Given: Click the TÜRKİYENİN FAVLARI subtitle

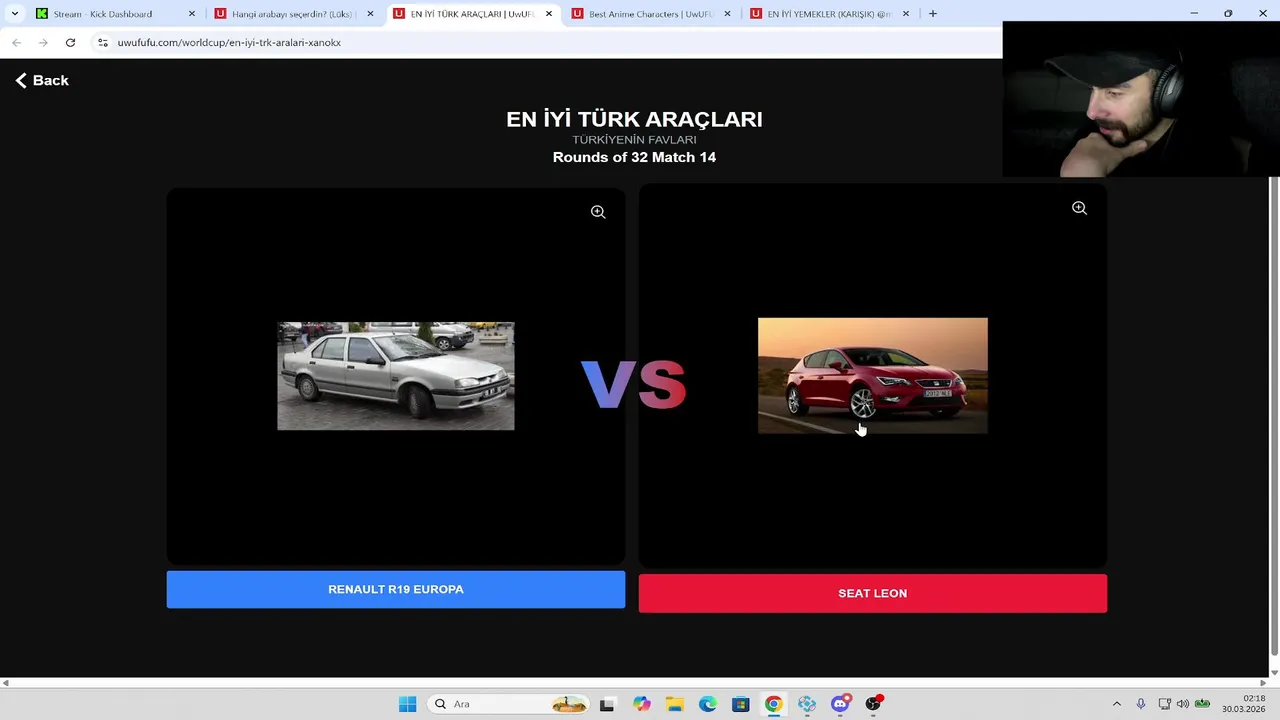Looking at the screenshot, I should click(634, 140).
